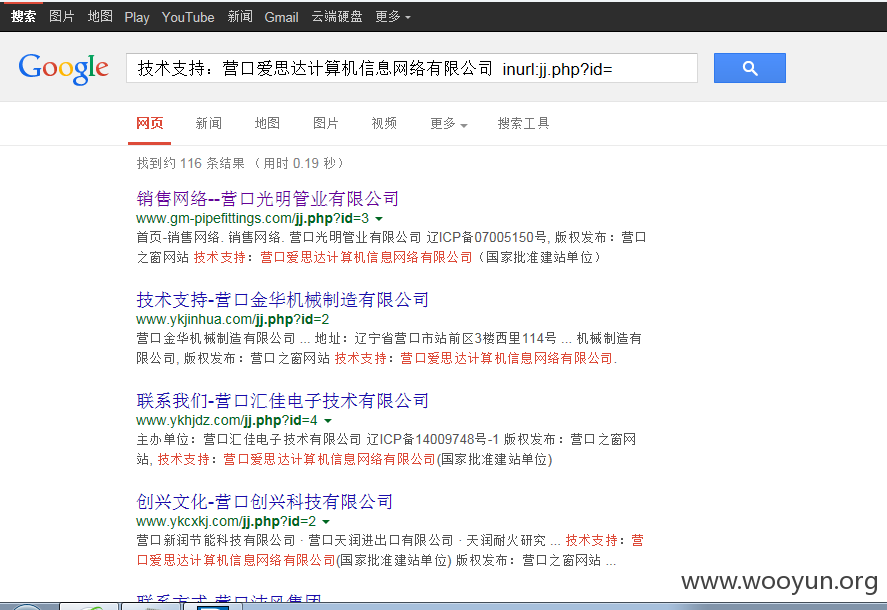Expand 更多 dropdown in the top black bar
Viewport: 887px width, 610px height.
point(393,17)
